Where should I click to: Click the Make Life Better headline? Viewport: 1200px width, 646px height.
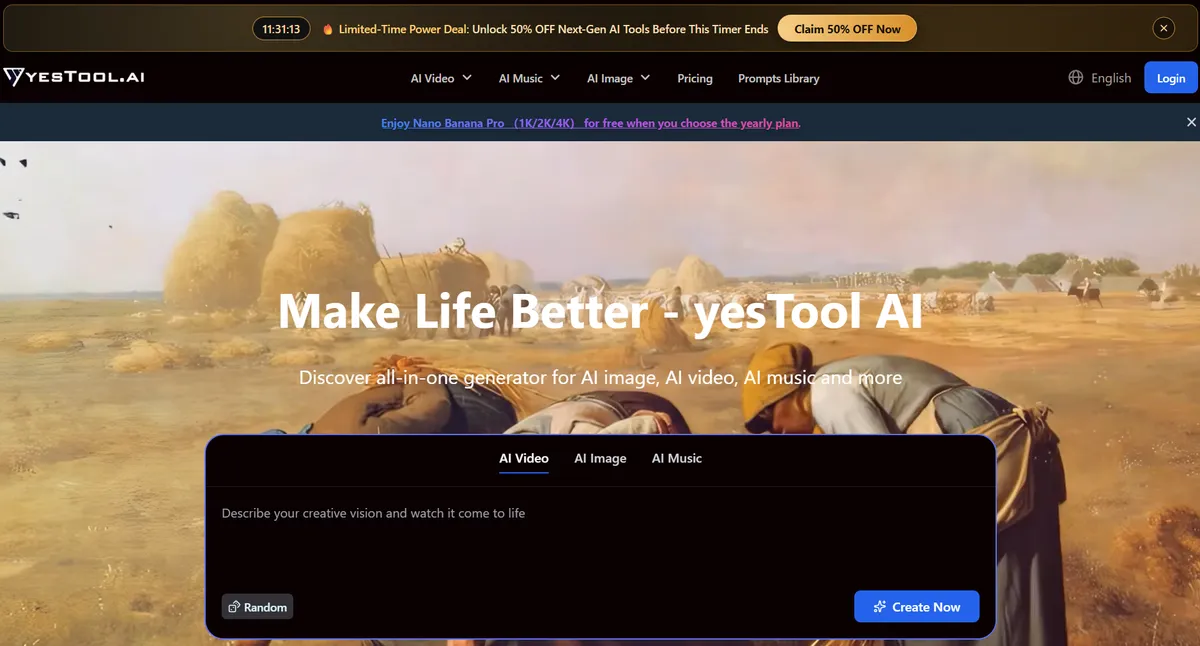(x=600, y=310)
